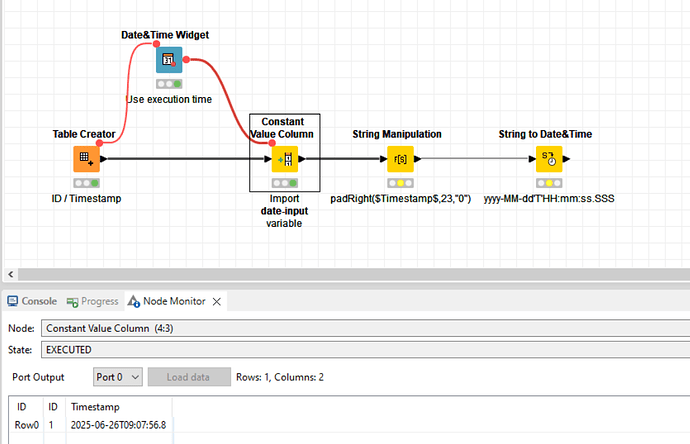Click Table Creator's black output port triangle

tap(103, 159)
